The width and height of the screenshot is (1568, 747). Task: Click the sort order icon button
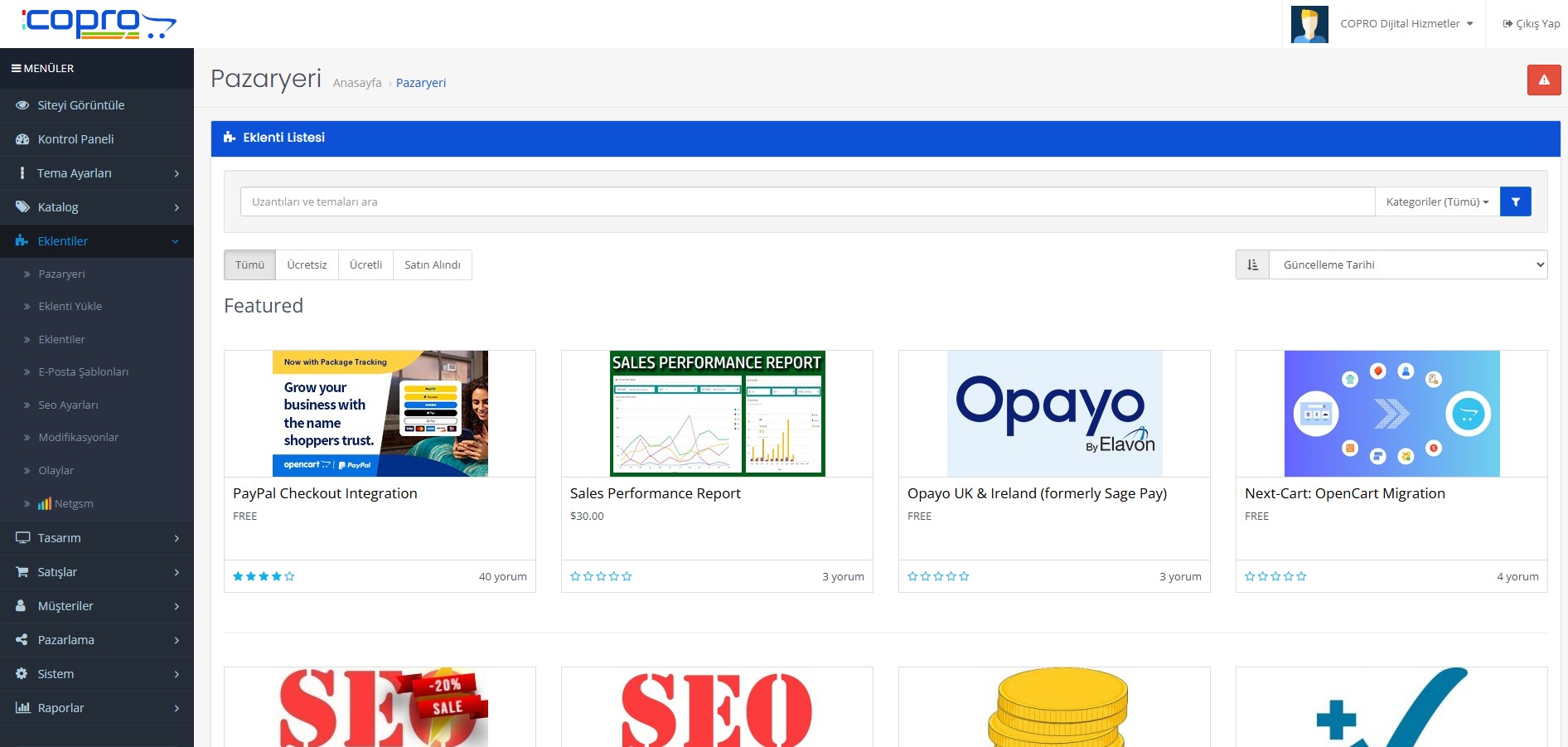tap(1252, 265)
